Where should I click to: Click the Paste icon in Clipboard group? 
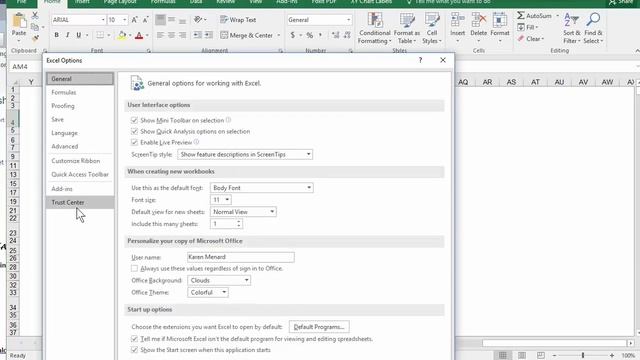pyautogui.click(x=19, y=21)
